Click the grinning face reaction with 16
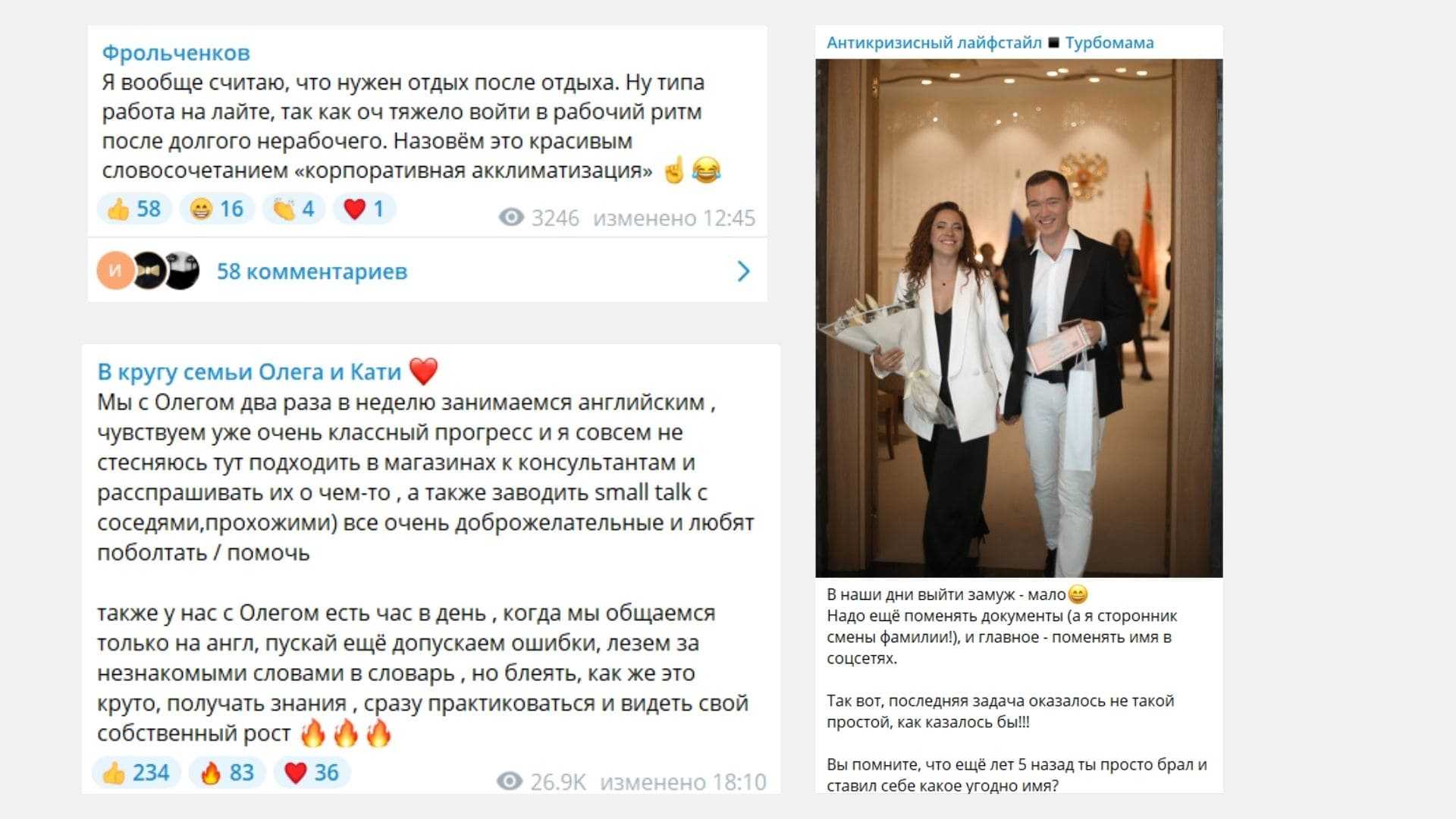 coord(217,209)
